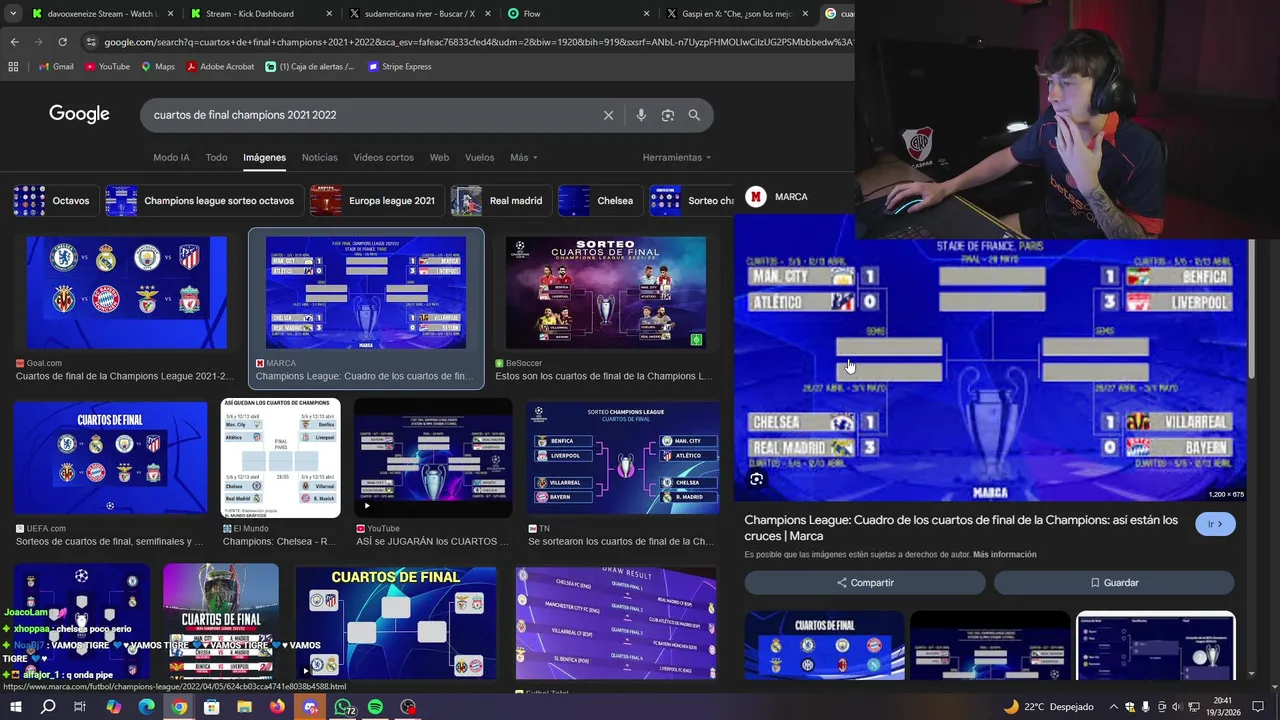Viewport: 1280px width, 720px height.
Task: Switch to the sudamericana river X tab
Action: click(418, 14)
